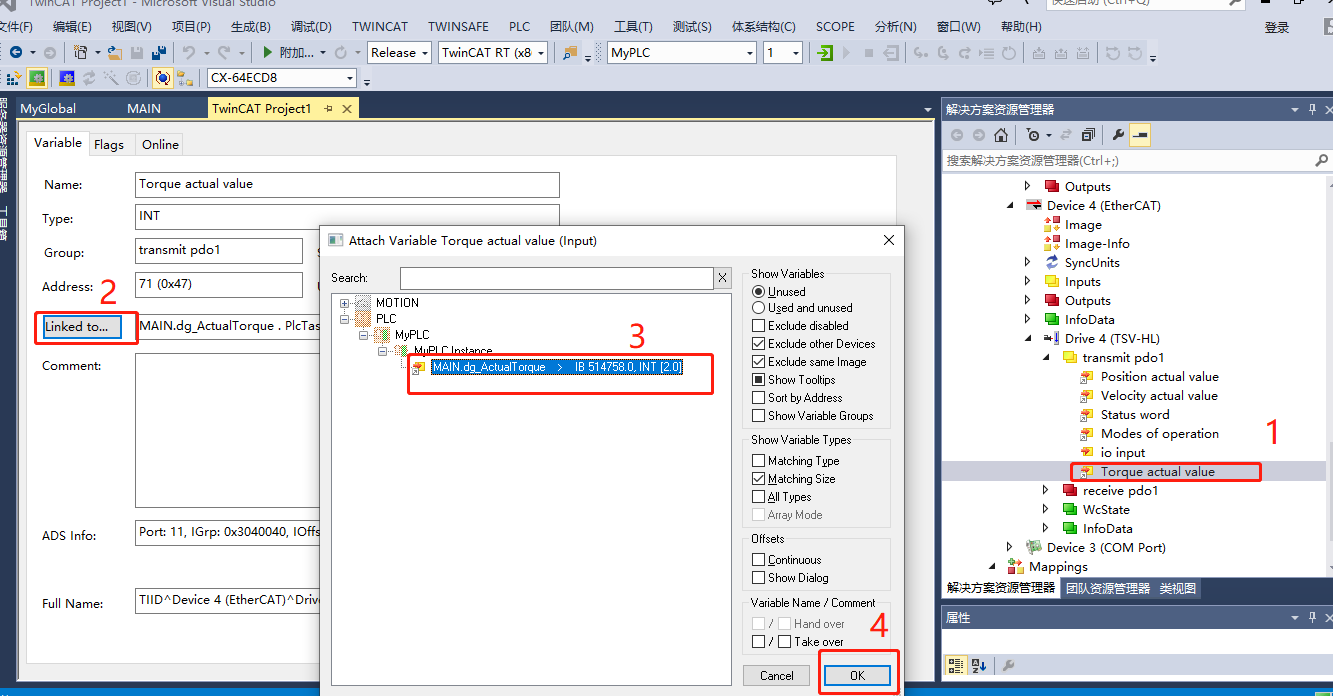The image size is (1333, 696).
Task: Click the categorized view icon in properties panel
Action: [956, 665]
